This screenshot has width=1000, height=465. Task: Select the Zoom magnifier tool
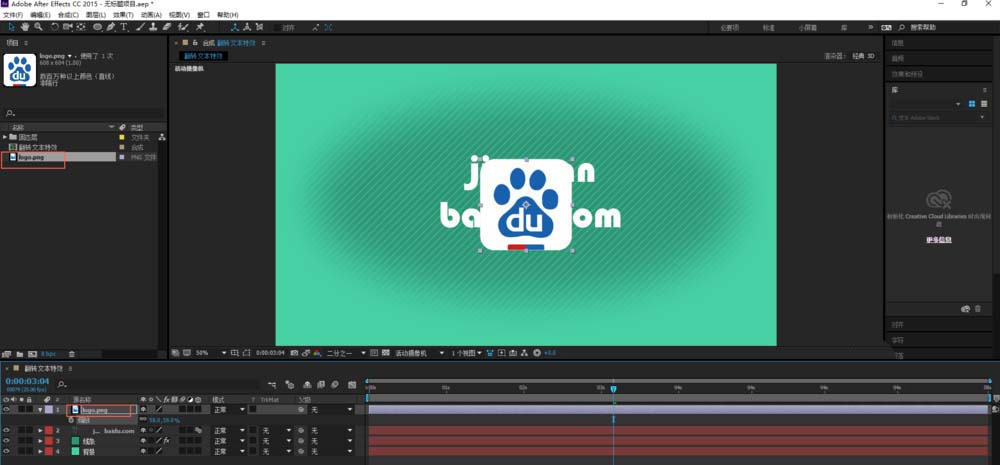[x=38, y=27]
